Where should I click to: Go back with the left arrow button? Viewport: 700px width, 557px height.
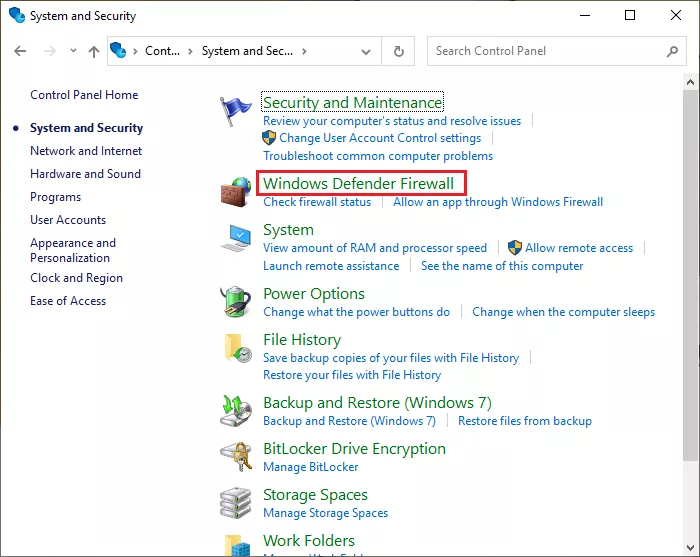pos(20,51)
